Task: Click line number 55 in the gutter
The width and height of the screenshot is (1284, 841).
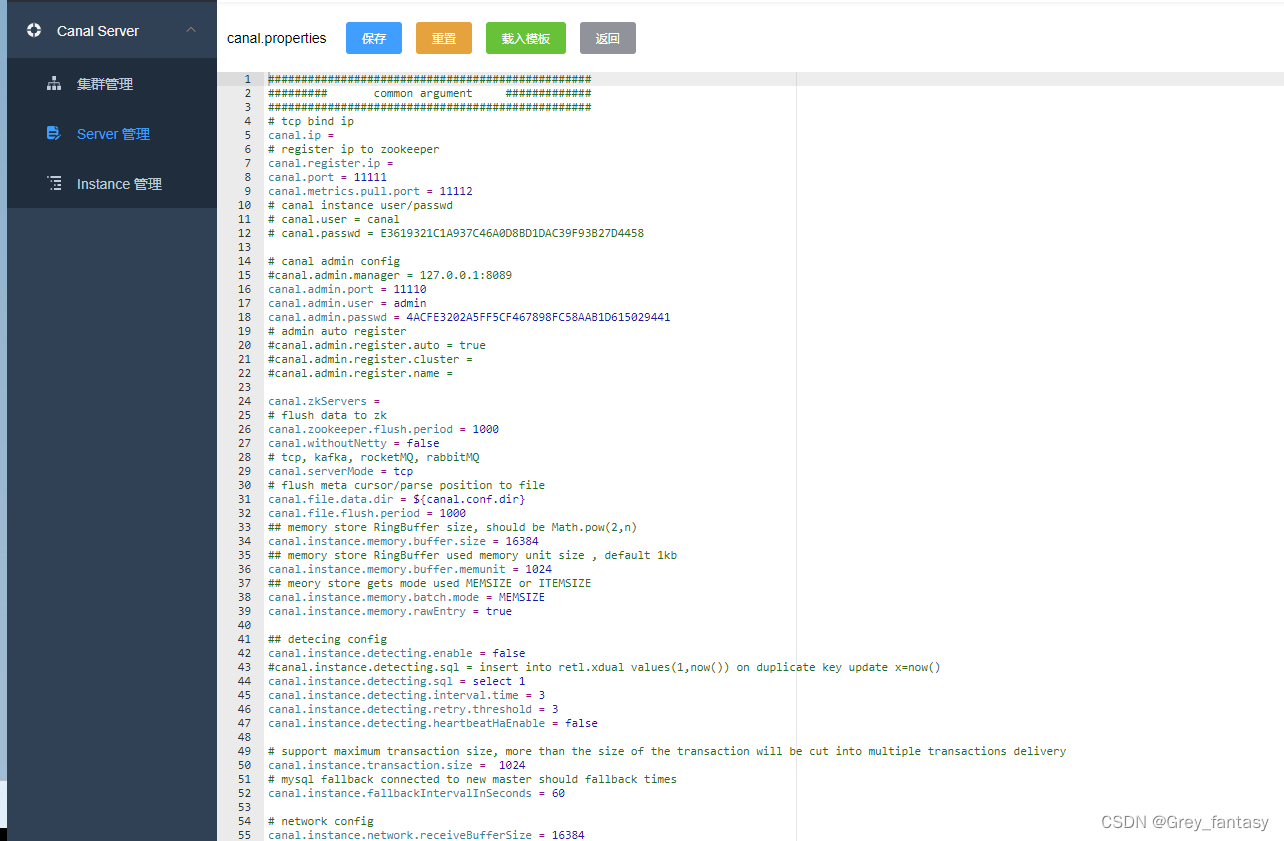Action: tap(245, 835)
